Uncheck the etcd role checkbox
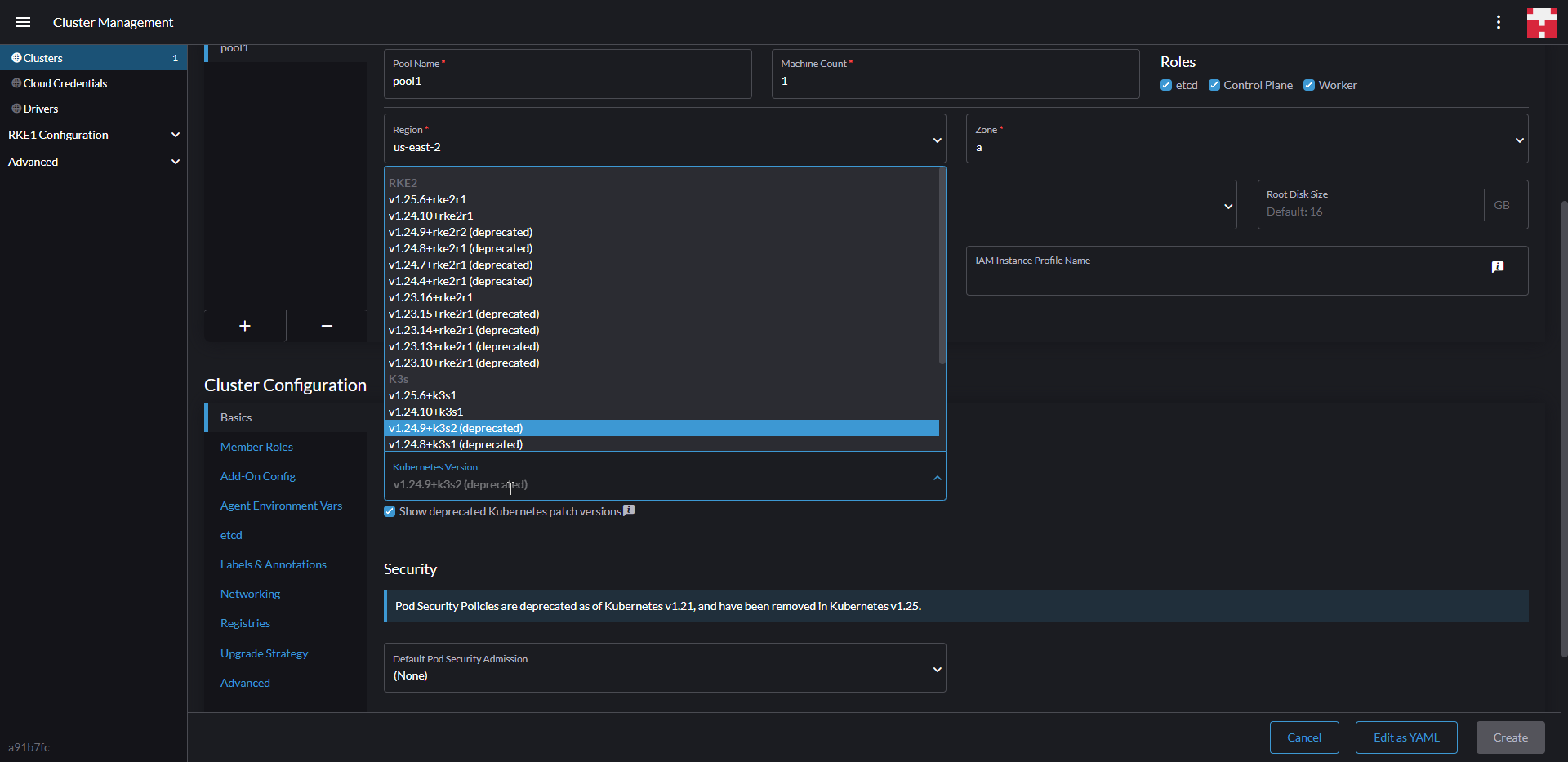The height and width of the screenshot is (762, 1568). click(x=1166, y=85)
